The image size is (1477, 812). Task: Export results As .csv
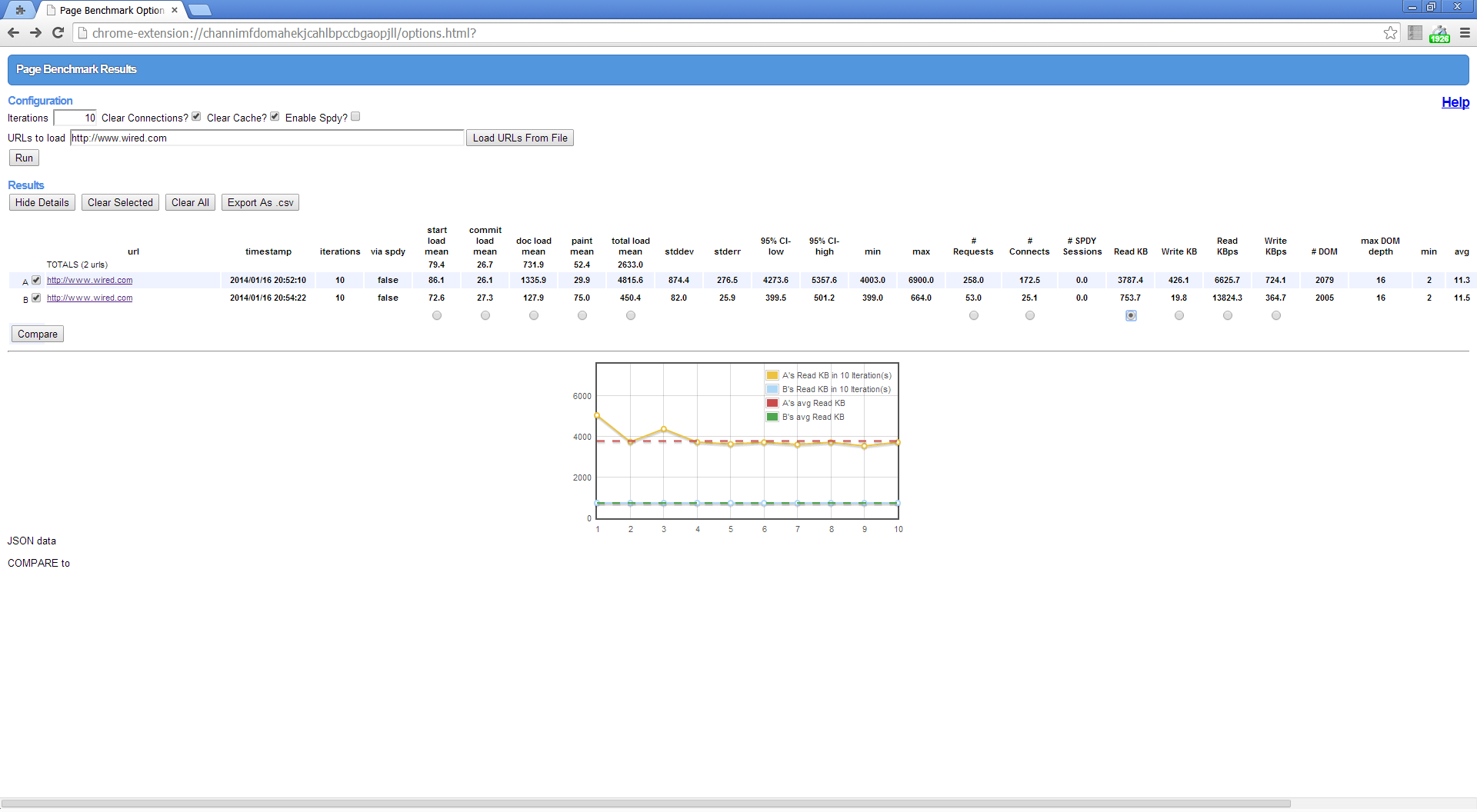click(x=260, y=202)
